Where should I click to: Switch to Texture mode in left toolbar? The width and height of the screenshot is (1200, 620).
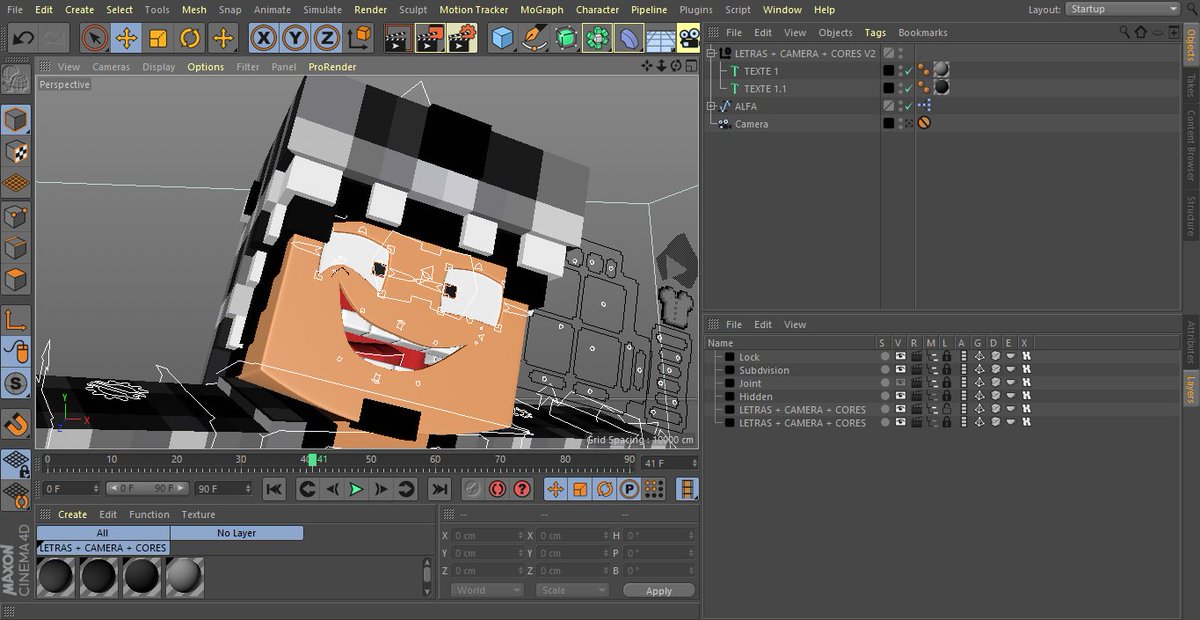[16, 152]
